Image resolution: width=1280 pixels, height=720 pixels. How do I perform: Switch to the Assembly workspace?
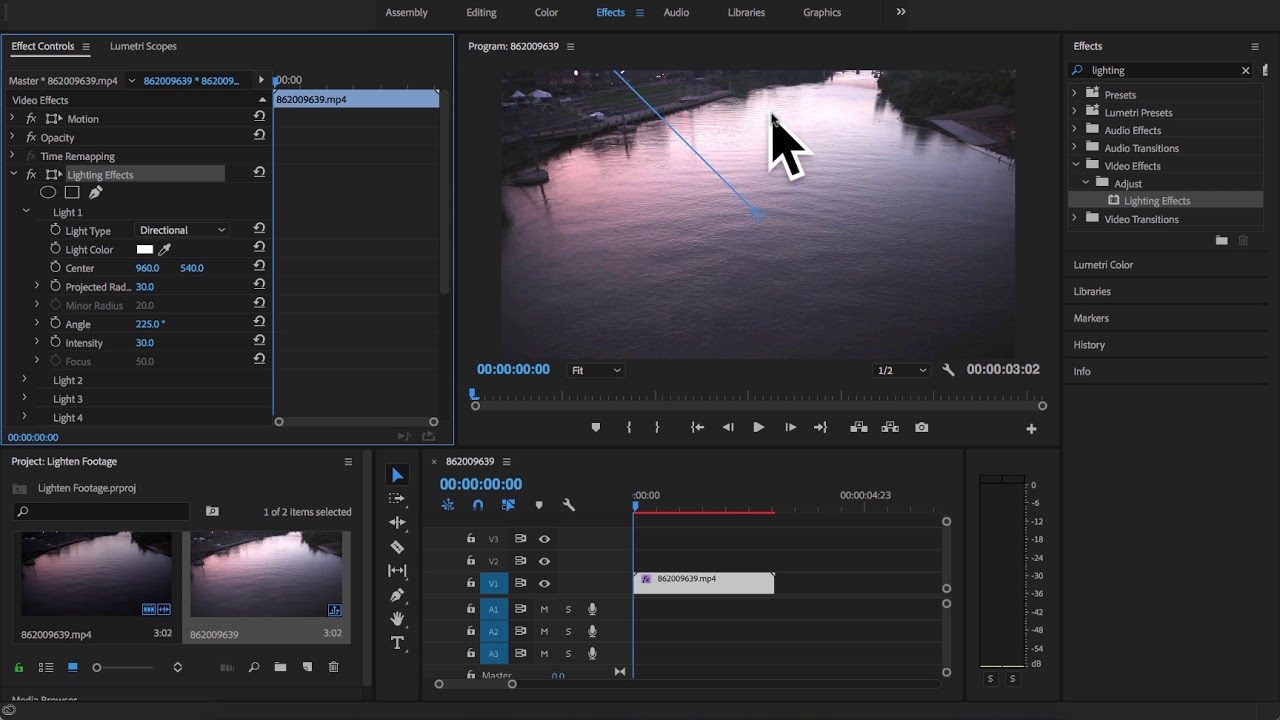(x=406, y=12)
